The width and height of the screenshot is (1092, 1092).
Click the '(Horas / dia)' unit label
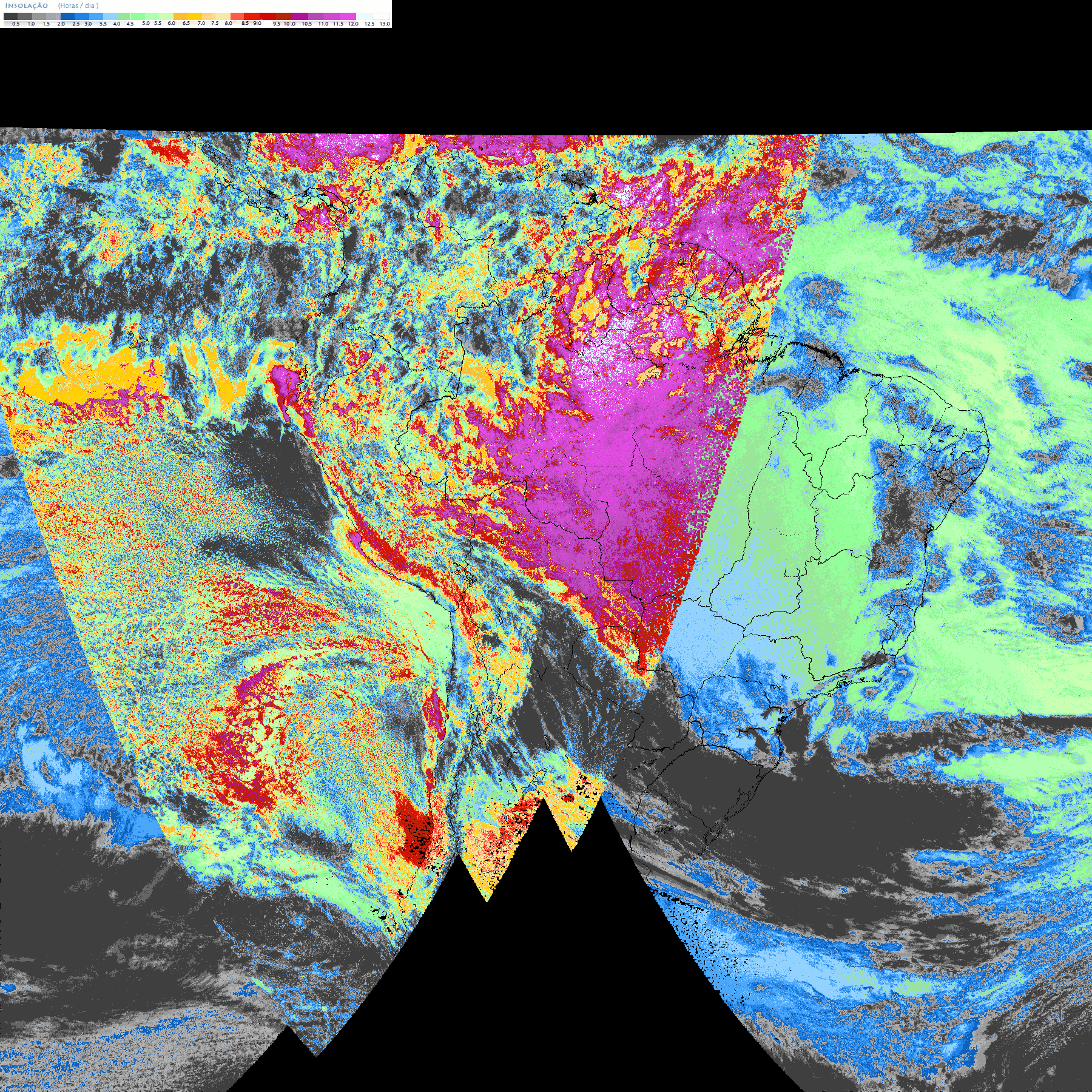click(78, 5)
